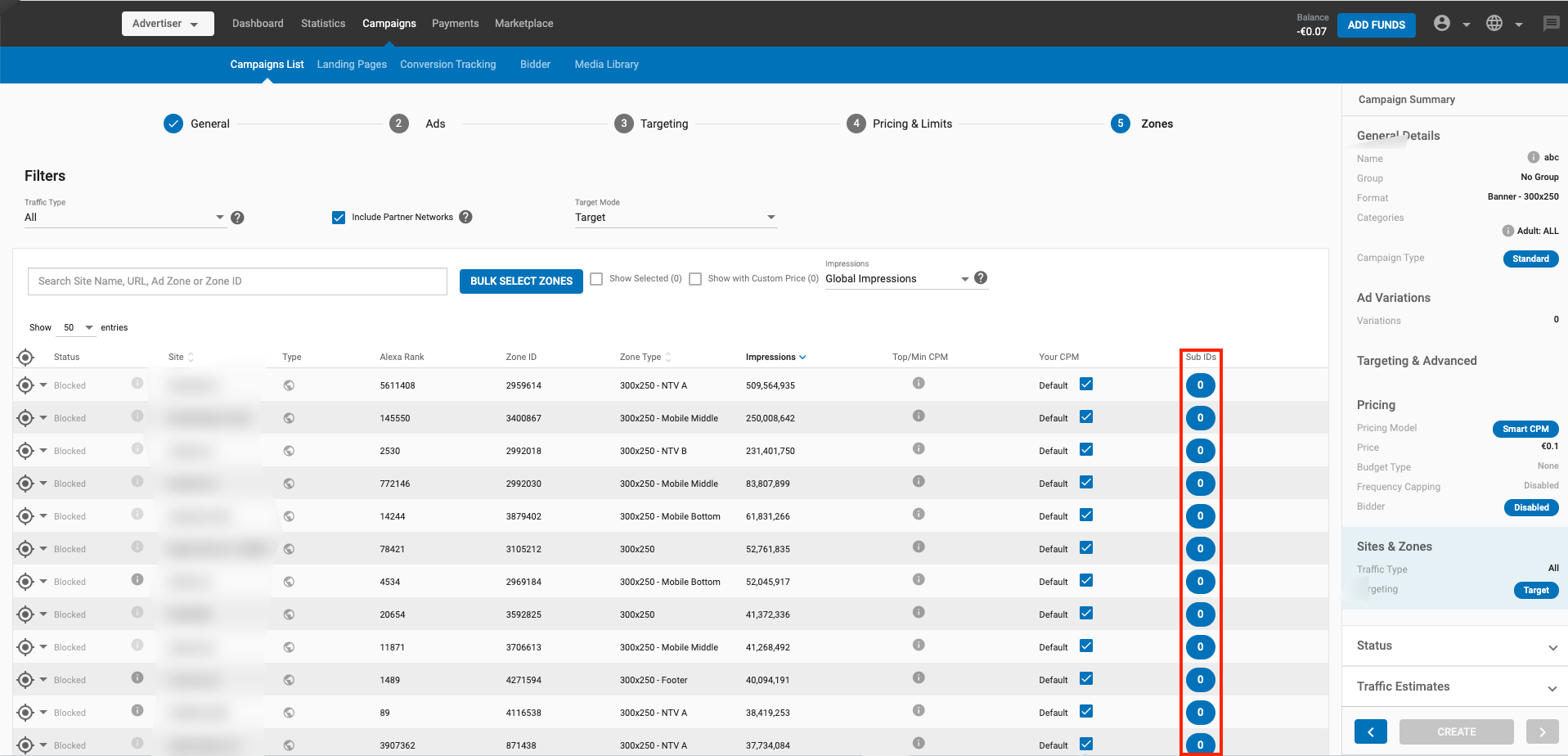Click help icon beside Include Partner Networks
This screenshot has height=756, width=1568.
tap(465, 217)
